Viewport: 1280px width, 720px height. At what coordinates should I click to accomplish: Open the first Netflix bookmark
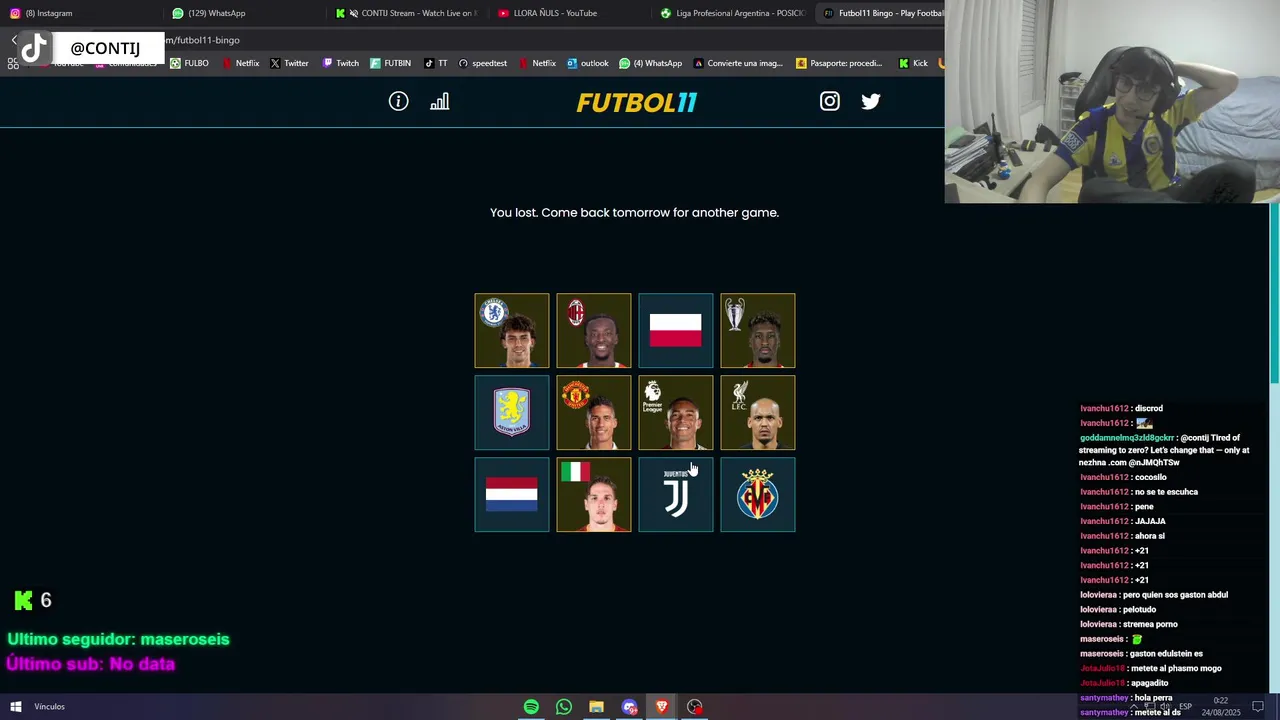241,63
